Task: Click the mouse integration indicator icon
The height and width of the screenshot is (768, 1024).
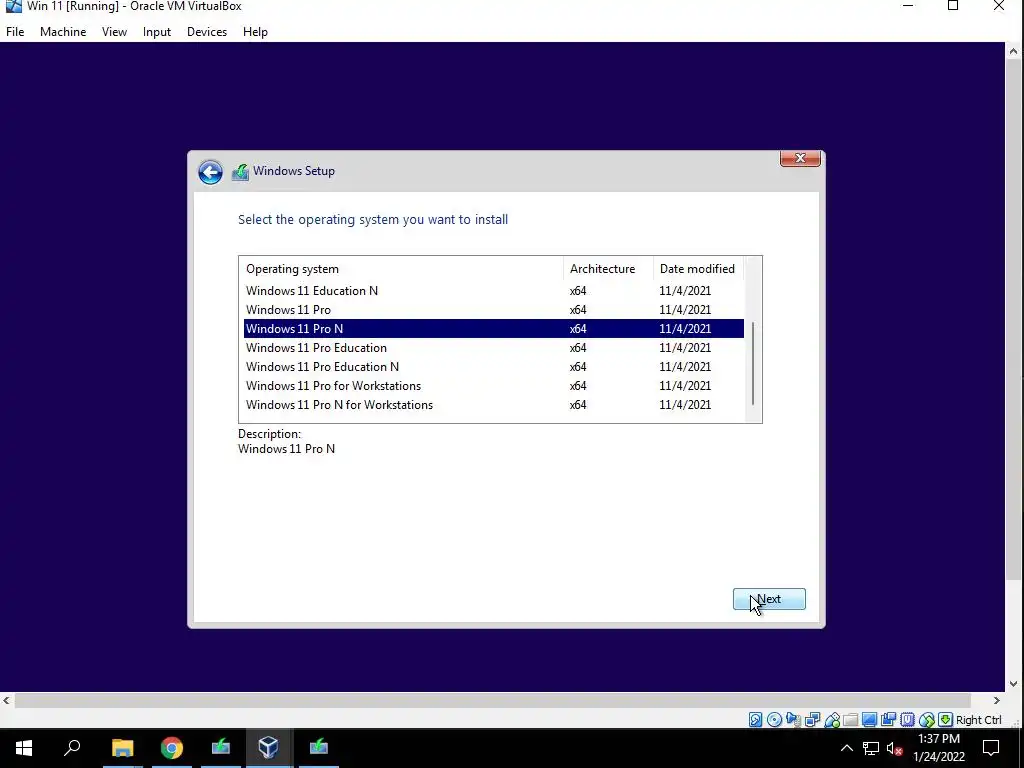Action: point(927,720)
